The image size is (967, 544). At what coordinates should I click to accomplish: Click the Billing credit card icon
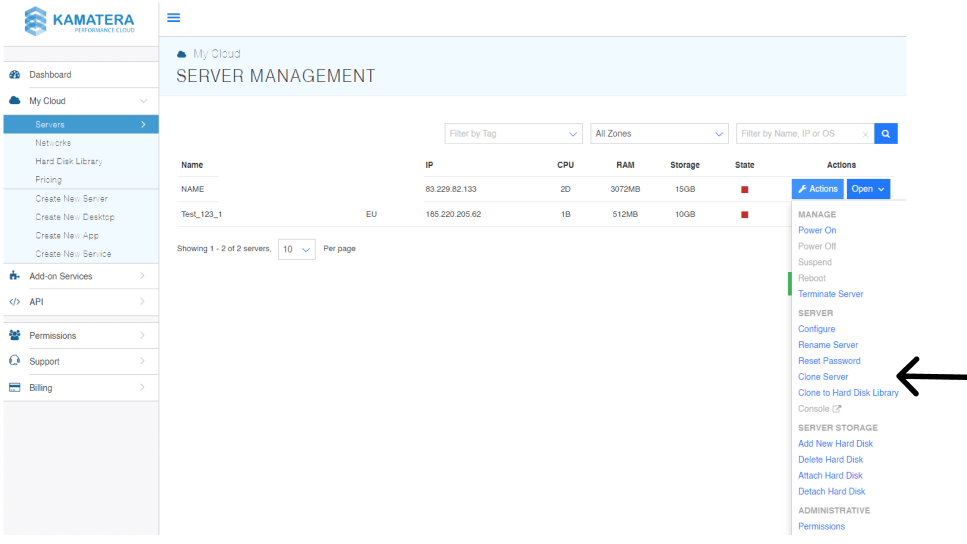click(x=15, y=388)
